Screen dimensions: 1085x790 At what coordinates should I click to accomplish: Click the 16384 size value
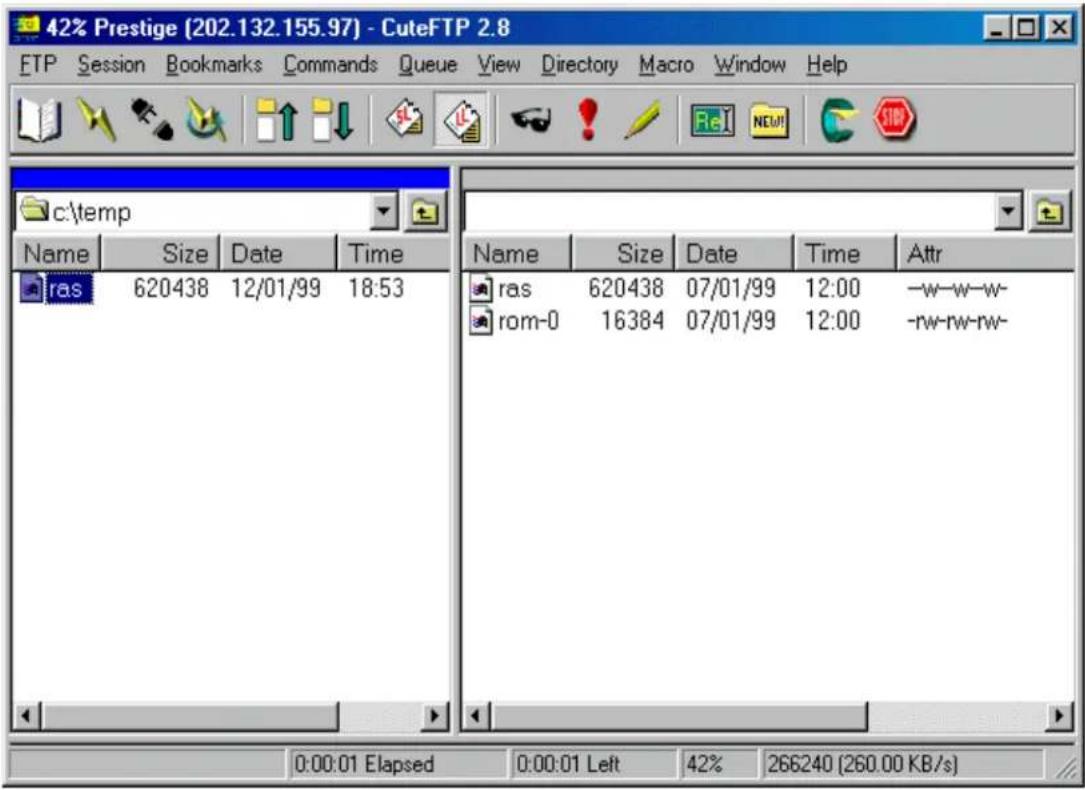pyautogui.click(x=632, y=321)
